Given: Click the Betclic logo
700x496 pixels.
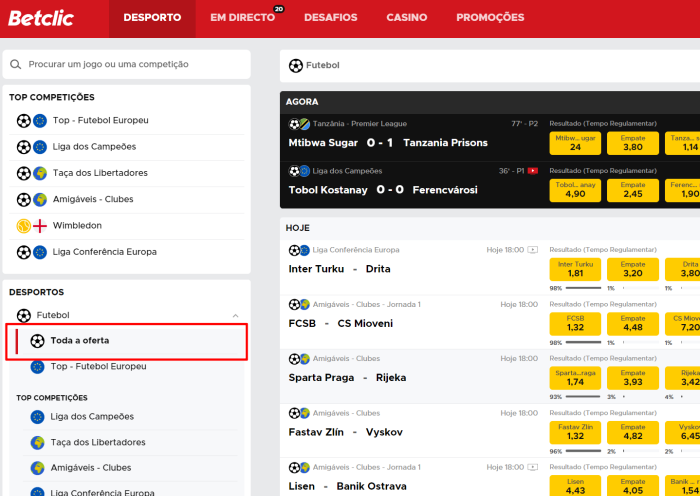Looking at the screenshot, I should pos(41,18).
